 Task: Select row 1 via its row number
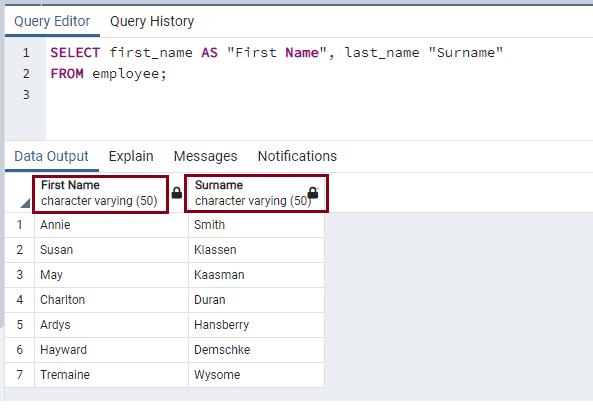click(x=20, y=225)
